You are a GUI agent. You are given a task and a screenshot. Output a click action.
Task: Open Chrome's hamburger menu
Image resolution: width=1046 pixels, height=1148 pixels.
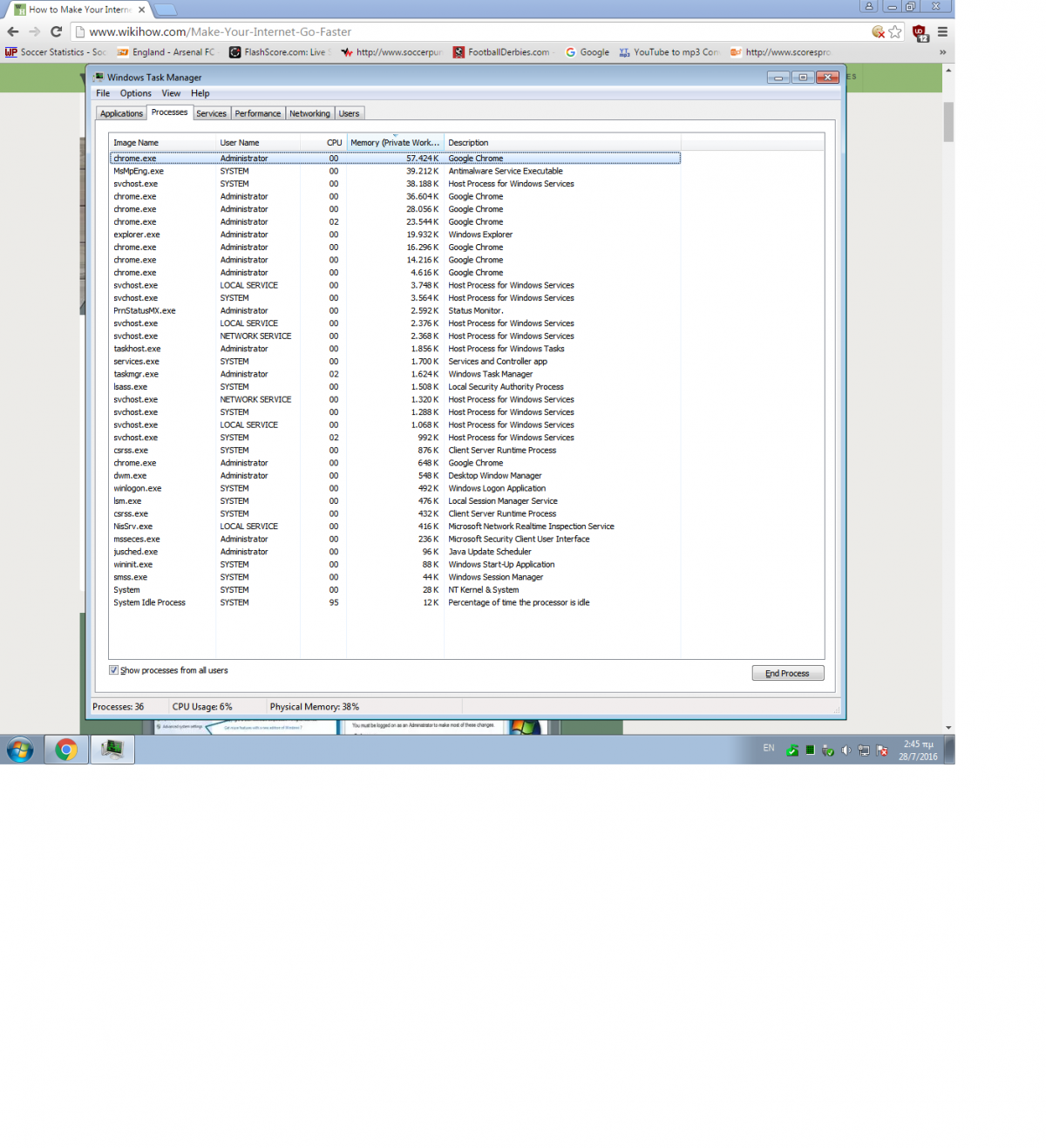[942, 31]
